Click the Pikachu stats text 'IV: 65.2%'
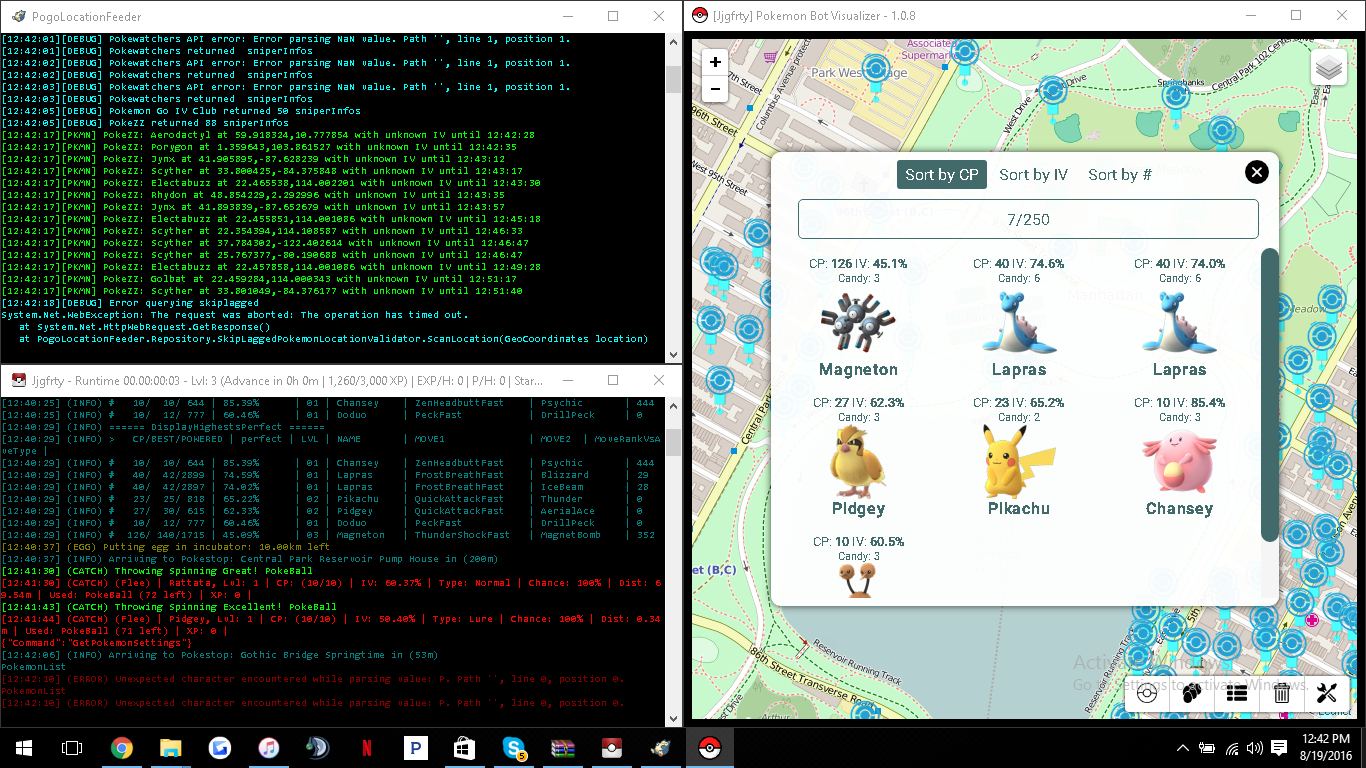Viewport: 1366px width, 768px height. tap(1037, 403)
